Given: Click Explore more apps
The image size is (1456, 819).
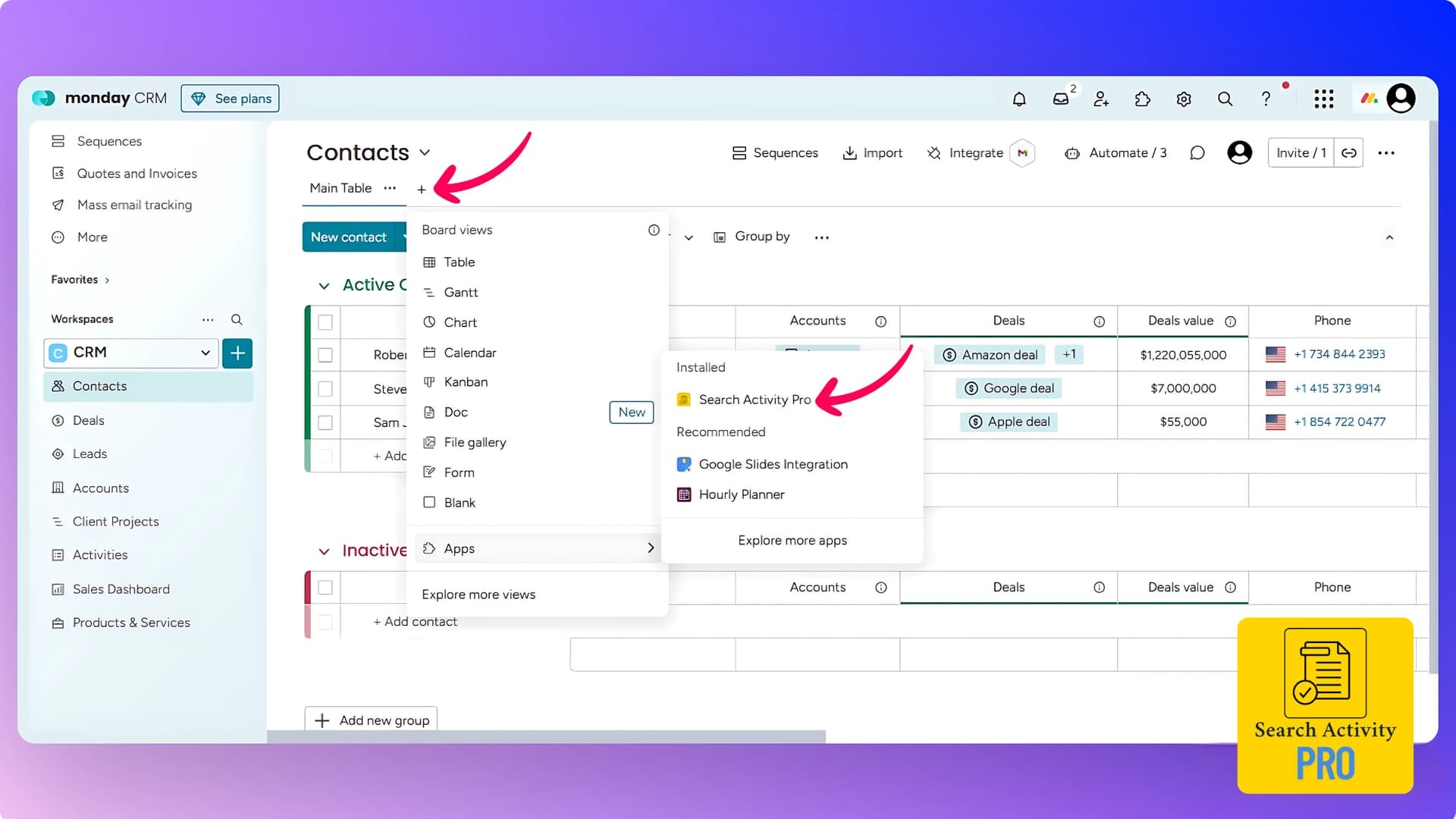Looking at the screenshot, I should (x=792, y=541).
